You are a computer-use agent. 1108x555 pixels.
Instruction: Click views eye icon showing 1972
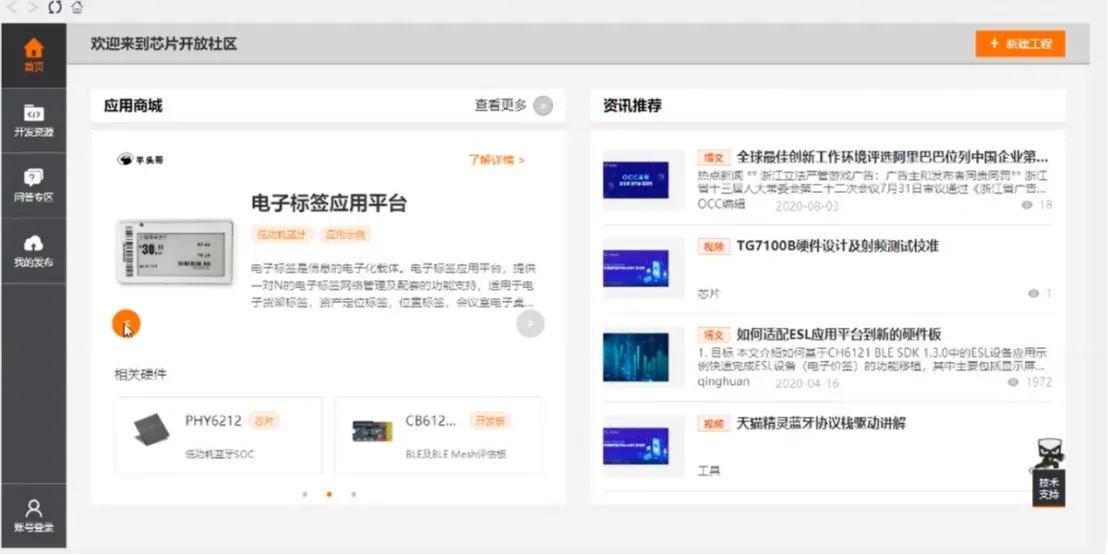click(x=1013, y=382)
